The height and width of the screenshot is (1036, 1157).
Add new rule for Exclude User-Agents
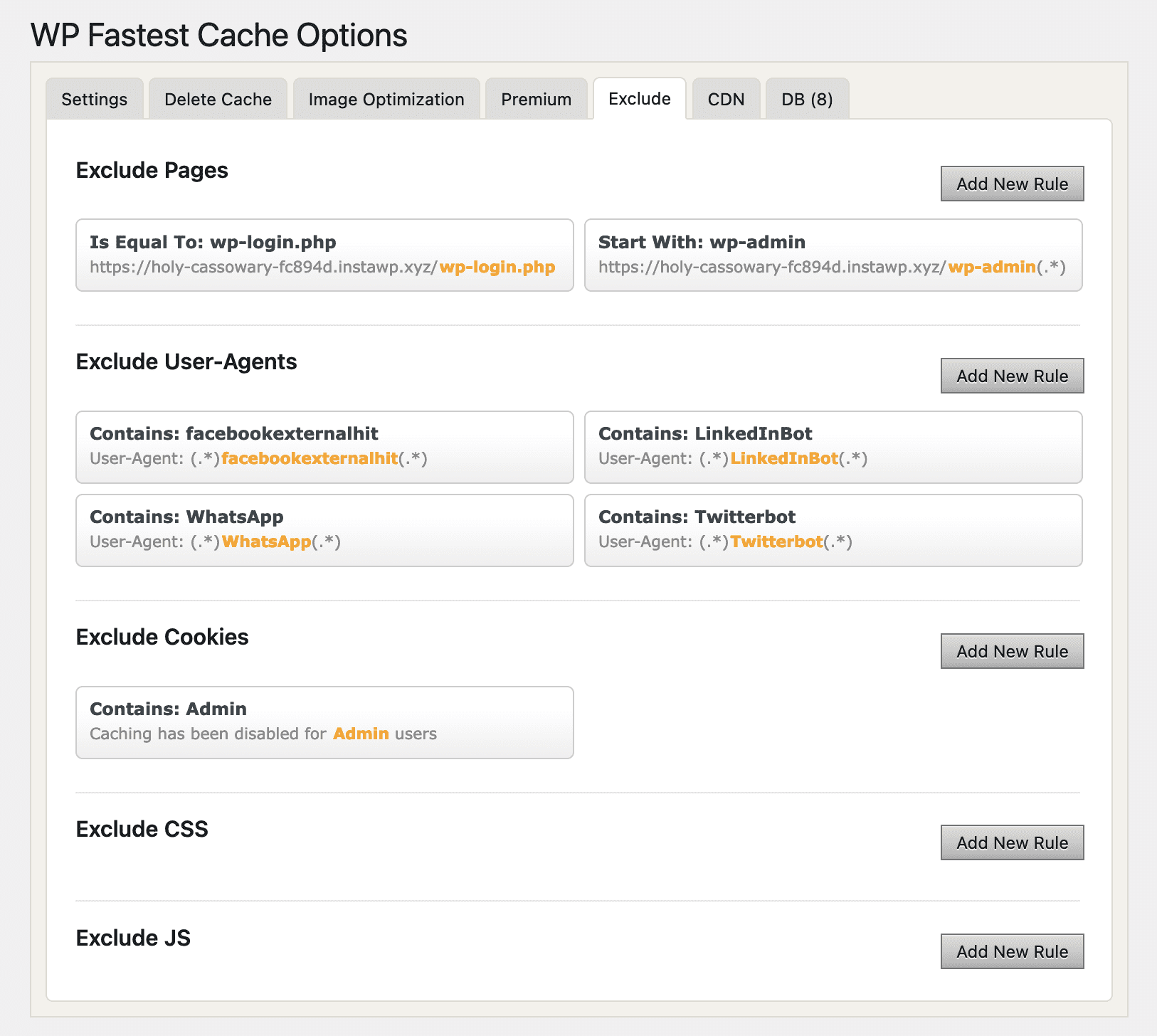pos(1012,376)
